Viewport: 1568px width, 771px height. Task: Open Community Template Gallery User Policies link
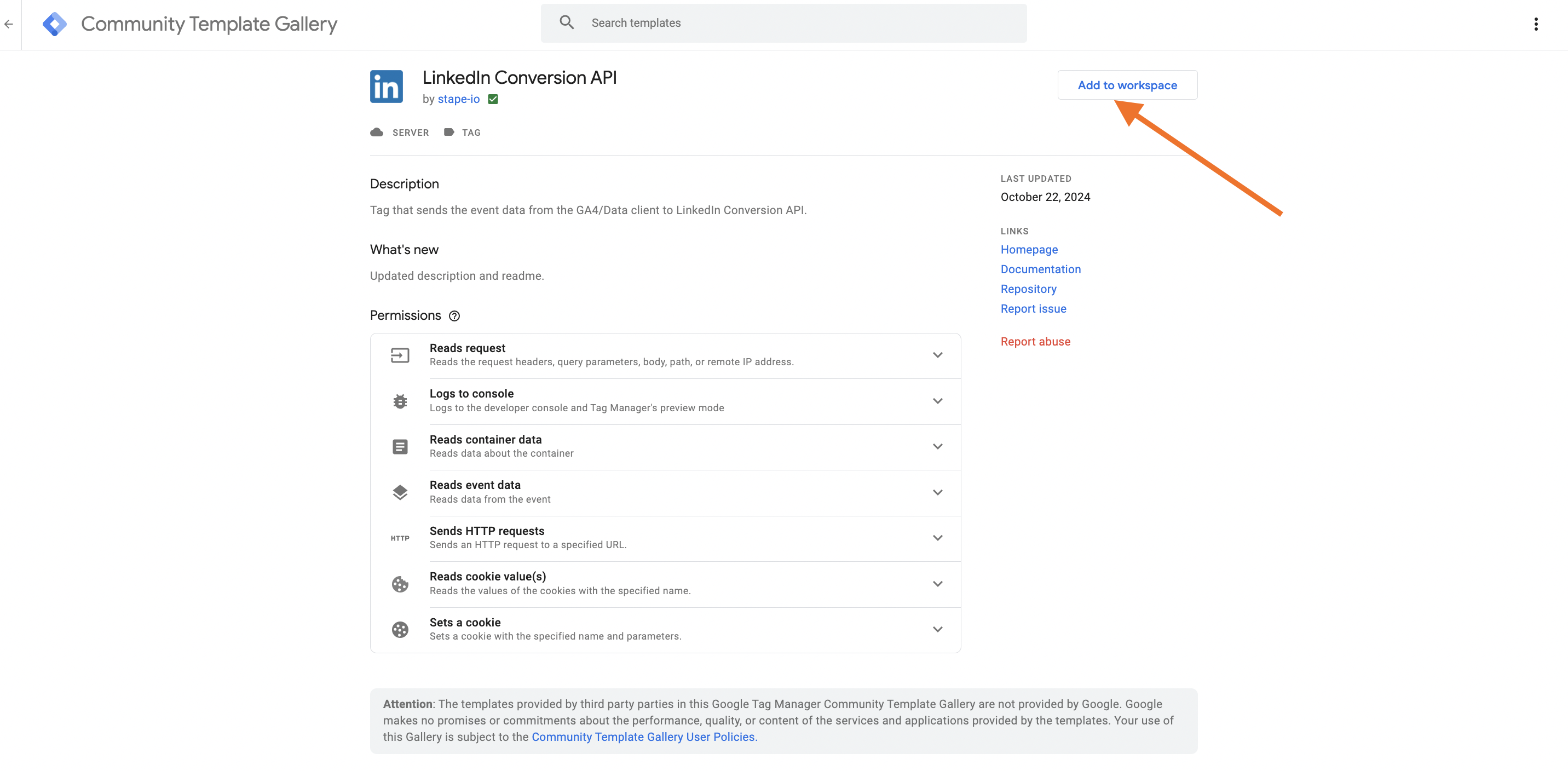point(643,737)
